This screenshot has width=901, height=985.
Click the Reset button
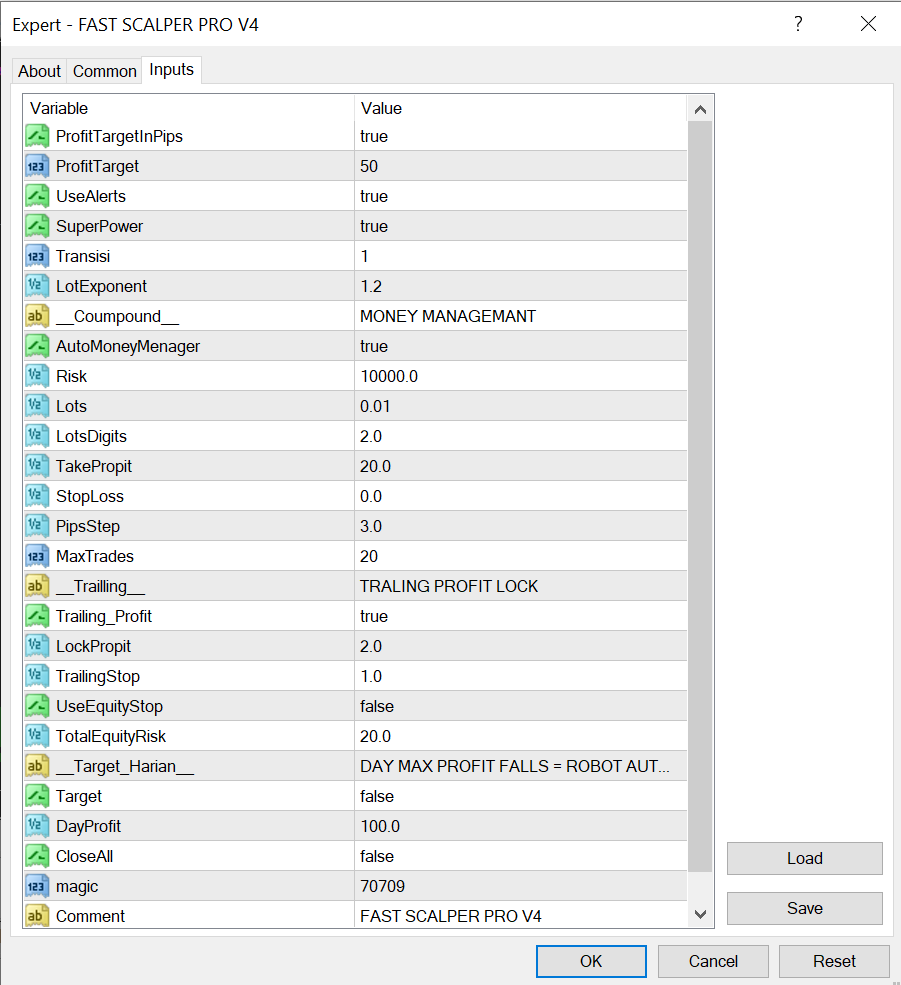tap(834, 961)
